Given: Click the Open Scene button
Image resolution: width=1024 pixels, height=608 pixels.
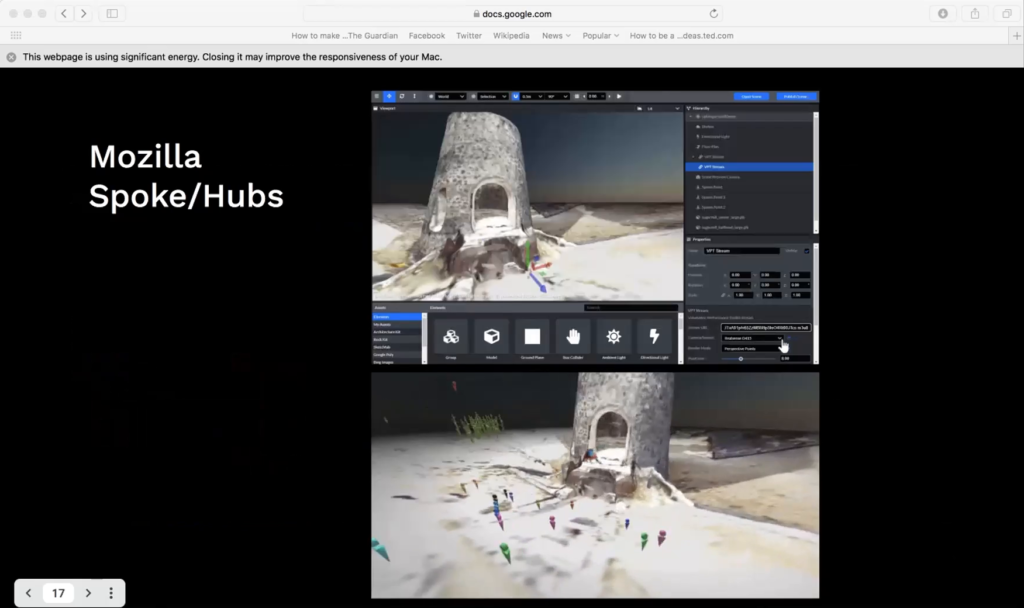Looking at the screenshot, I should [x=751, y=96].
